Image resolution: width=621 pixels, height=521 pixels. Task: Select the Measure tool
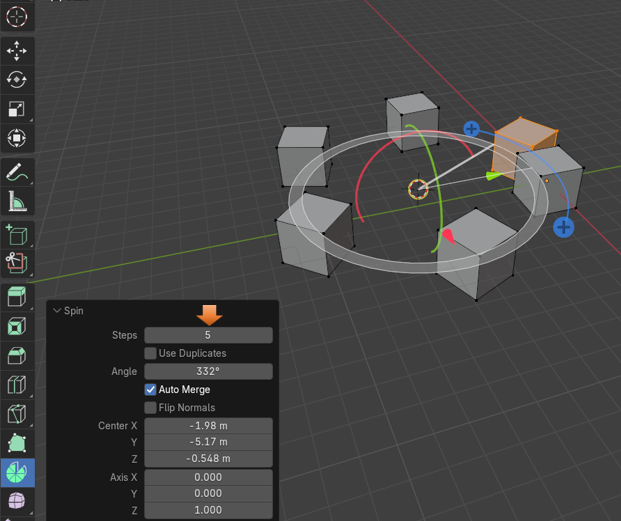click(17, 202)
